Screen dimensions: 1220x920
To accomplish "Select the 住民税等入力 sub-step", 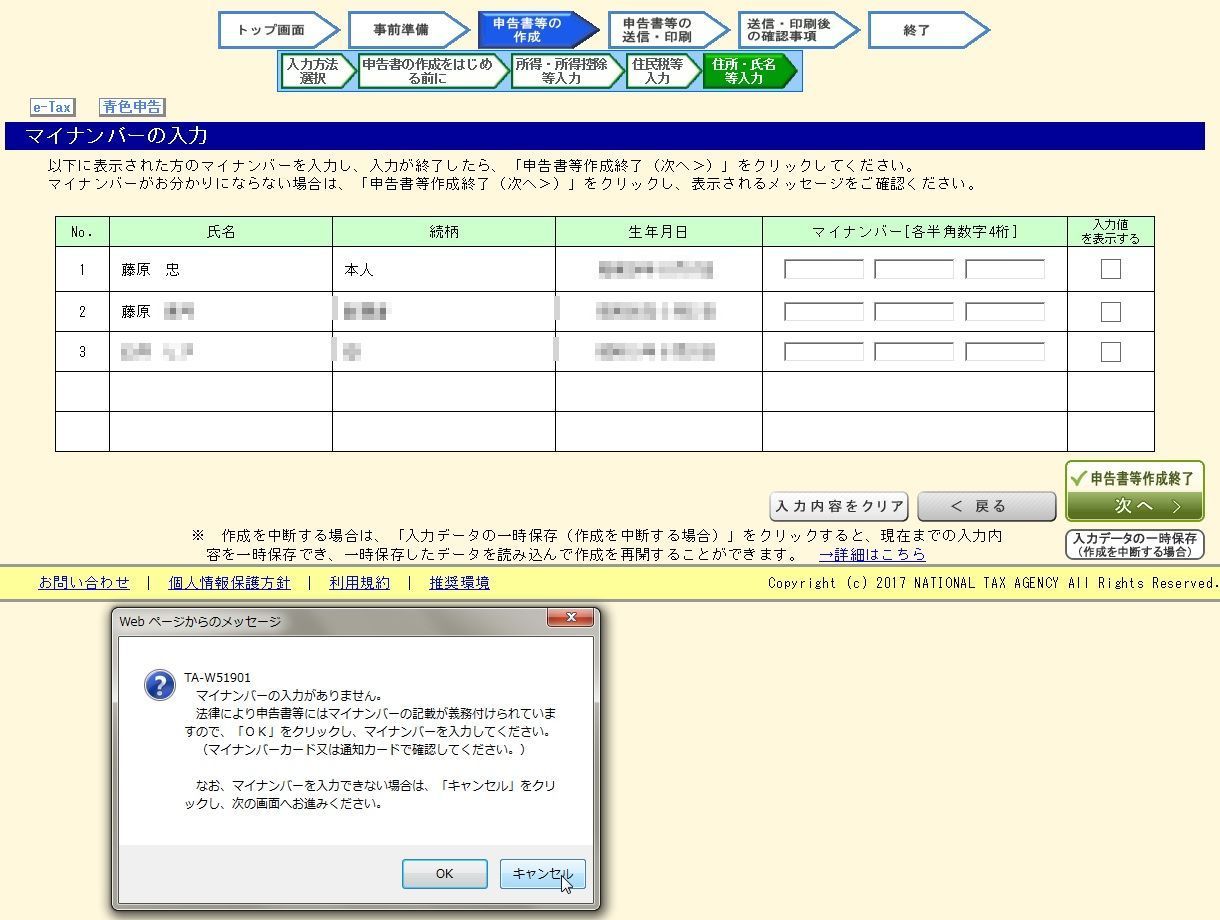I will [663, 71].
